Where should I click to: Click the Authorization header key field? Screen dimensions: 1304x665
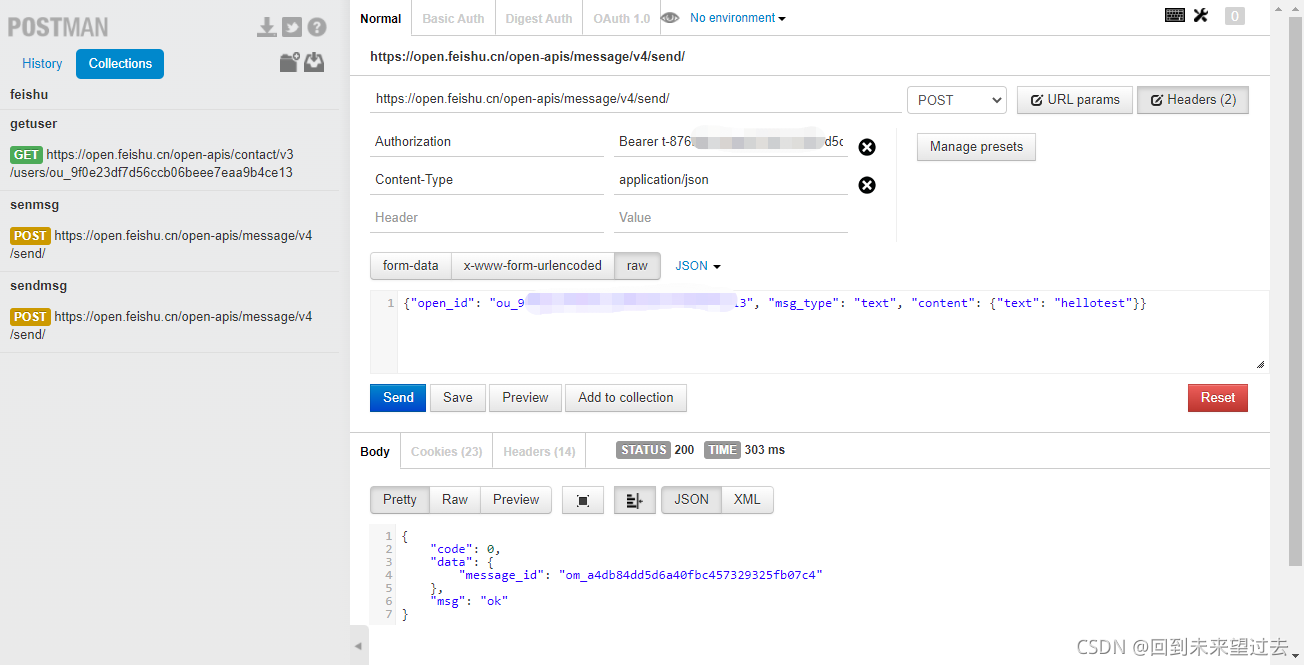[487, 142]
